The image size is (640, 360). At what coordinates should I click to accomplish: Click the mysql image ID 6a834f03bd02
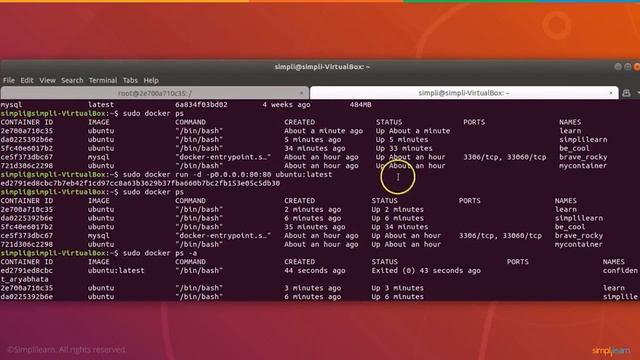coord(201,105)
